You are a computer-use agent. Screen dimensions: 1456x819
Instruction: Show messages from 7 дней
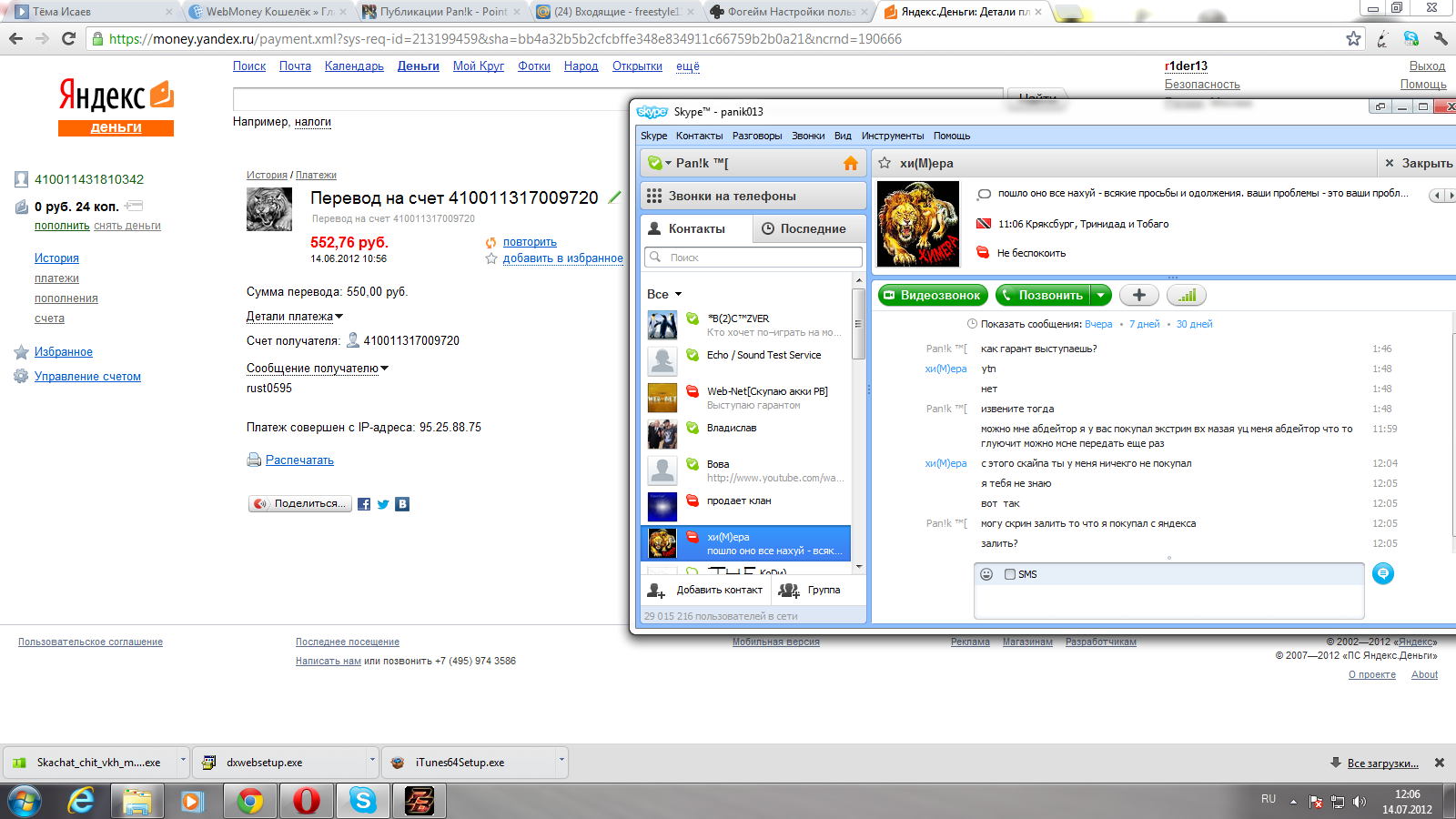[x=1145, y=324]
